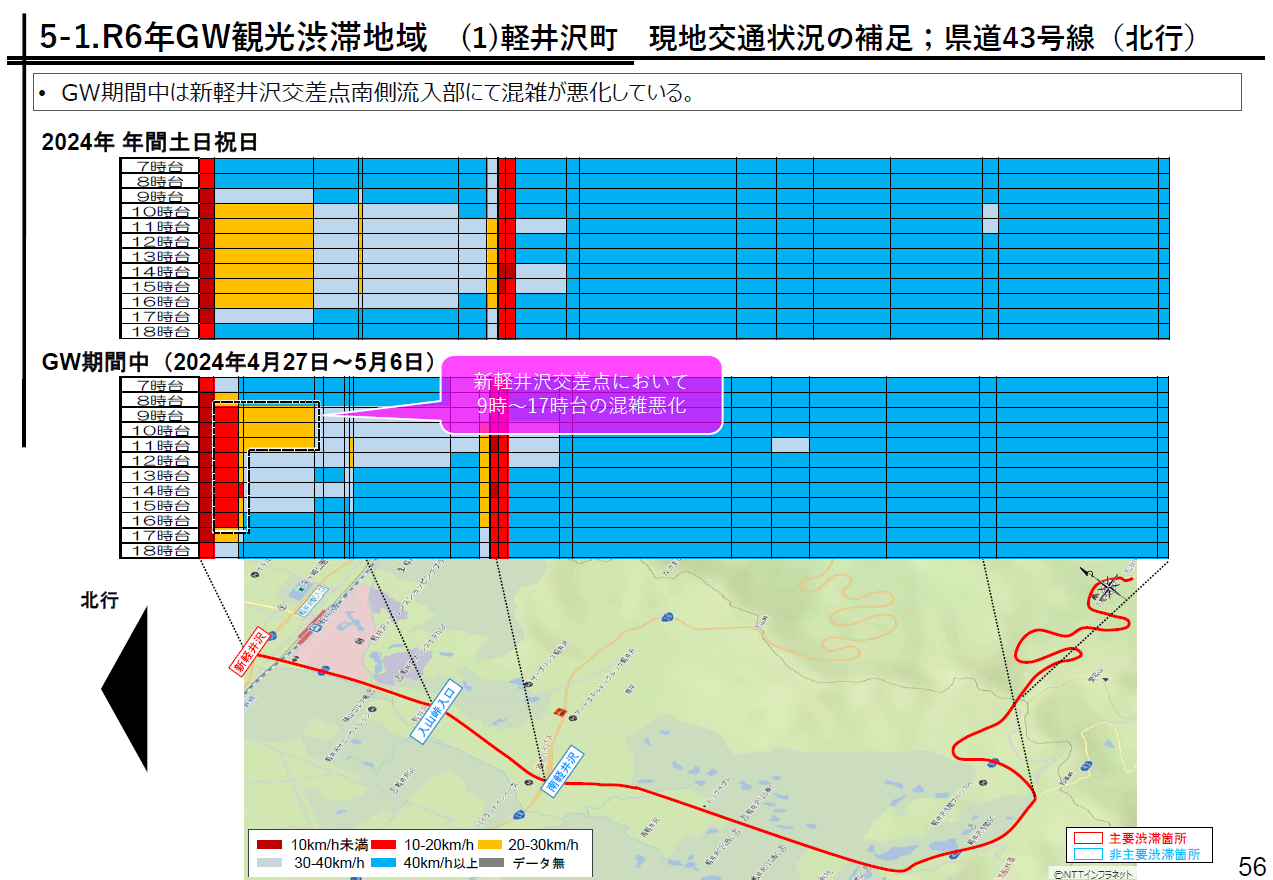Image resolution: width=1273 pixels, height=880 pixels.
Task: Select the 30-40km/h light gray legend swatch
Action: (x=269, y=861)
